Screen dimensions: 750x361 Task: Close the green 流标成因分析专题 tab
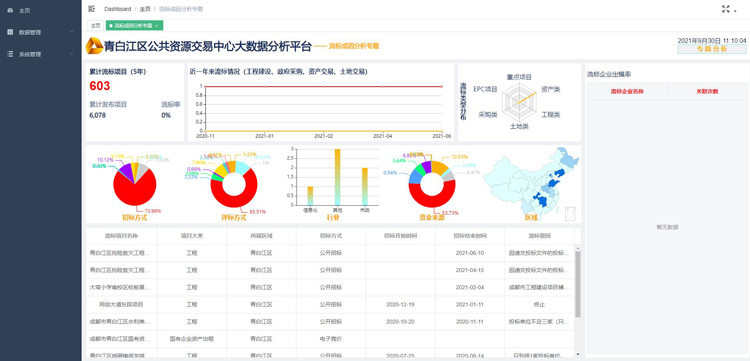(x=157, y=25)
